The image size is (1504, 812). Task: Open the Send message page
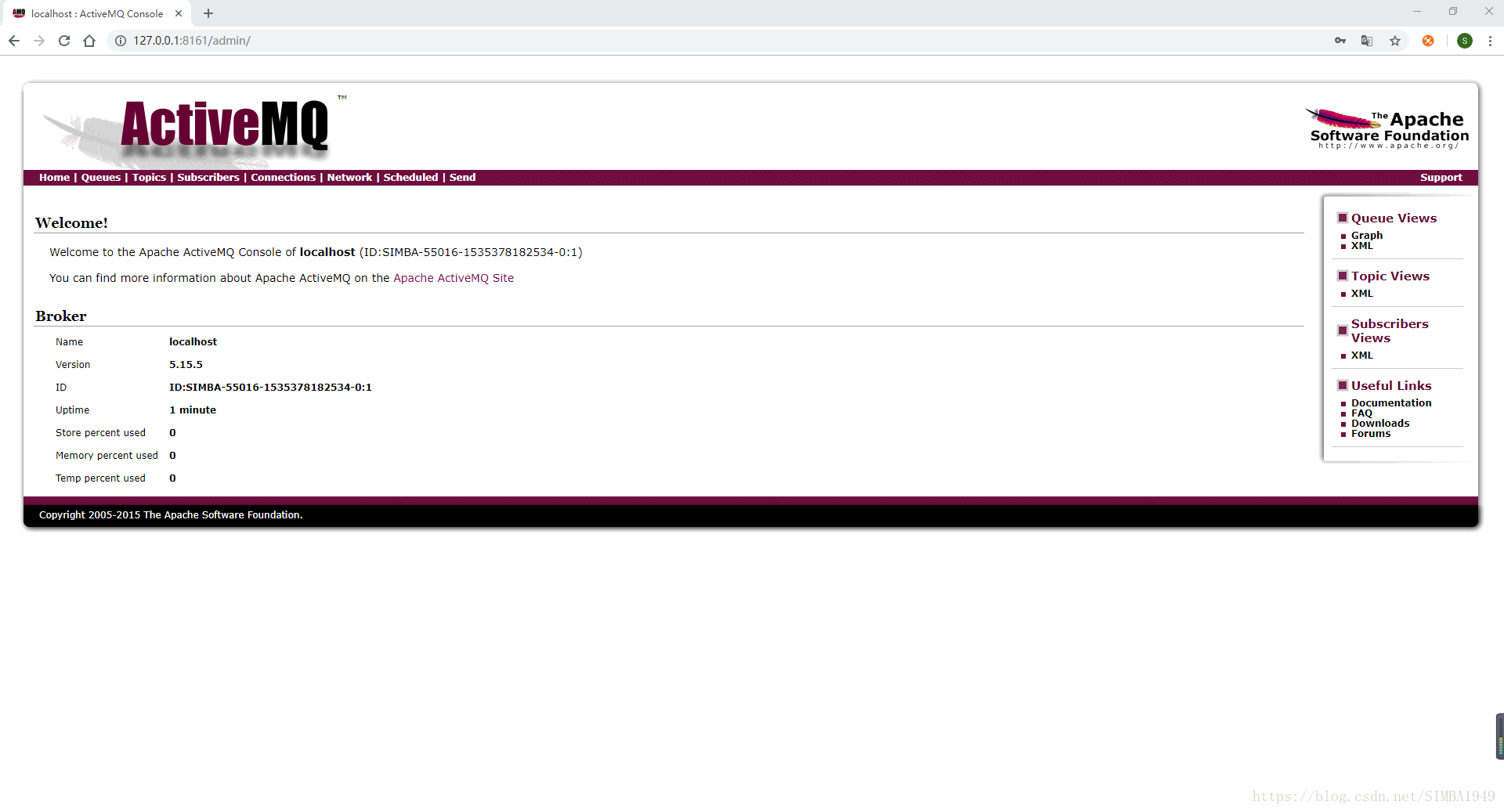pos(462,178)
